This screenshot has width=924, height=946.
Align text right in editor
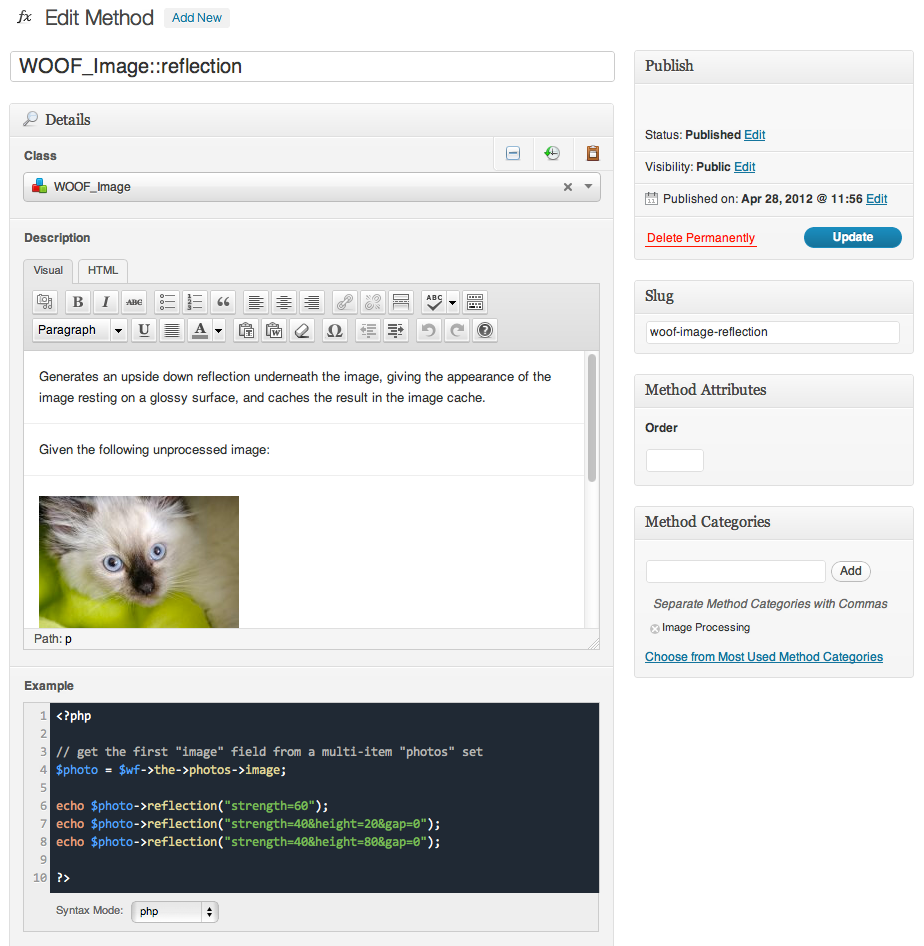(312, 302)
